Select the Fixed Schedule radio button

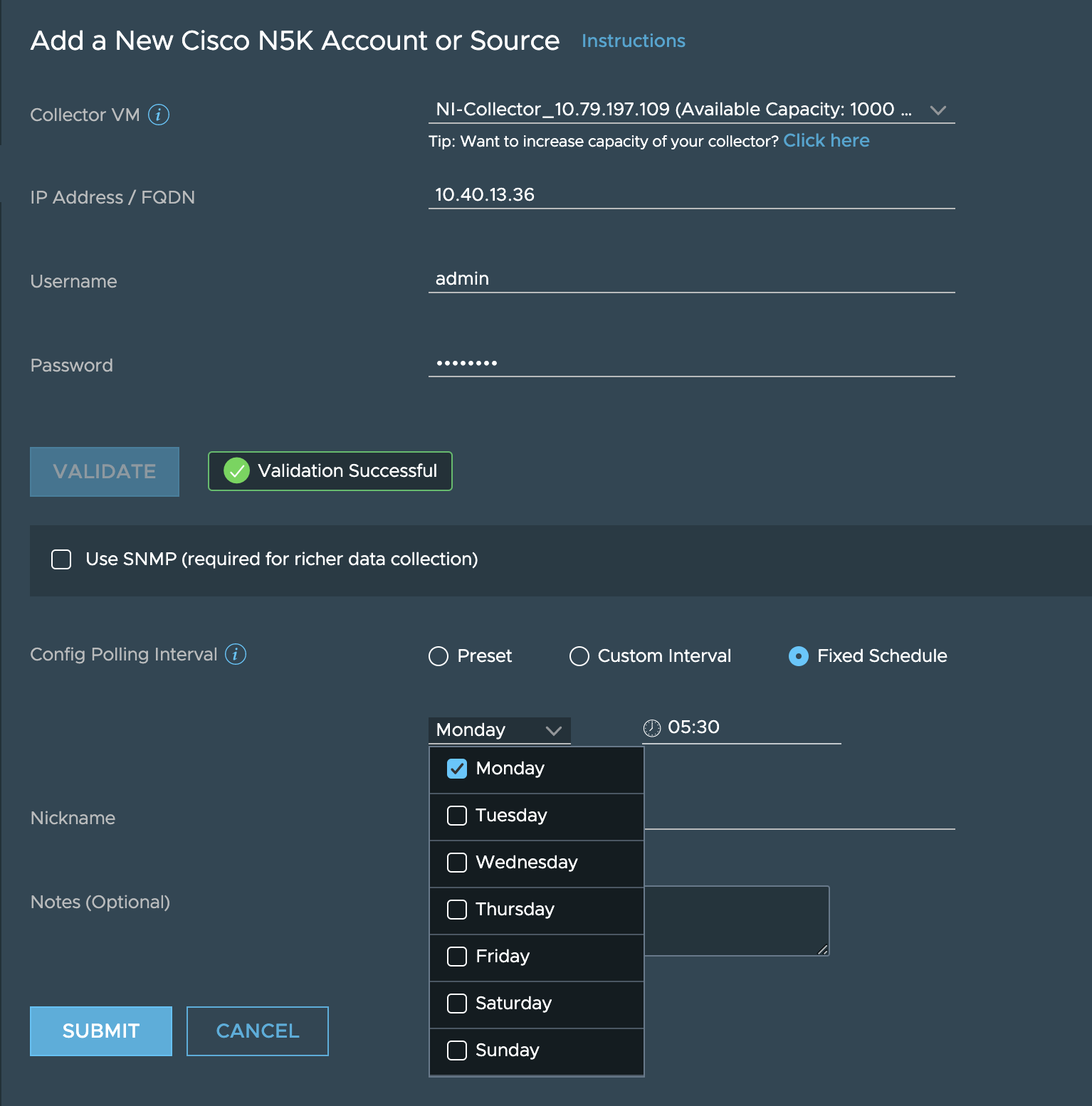pyautogui.click(x=799, y=656)
